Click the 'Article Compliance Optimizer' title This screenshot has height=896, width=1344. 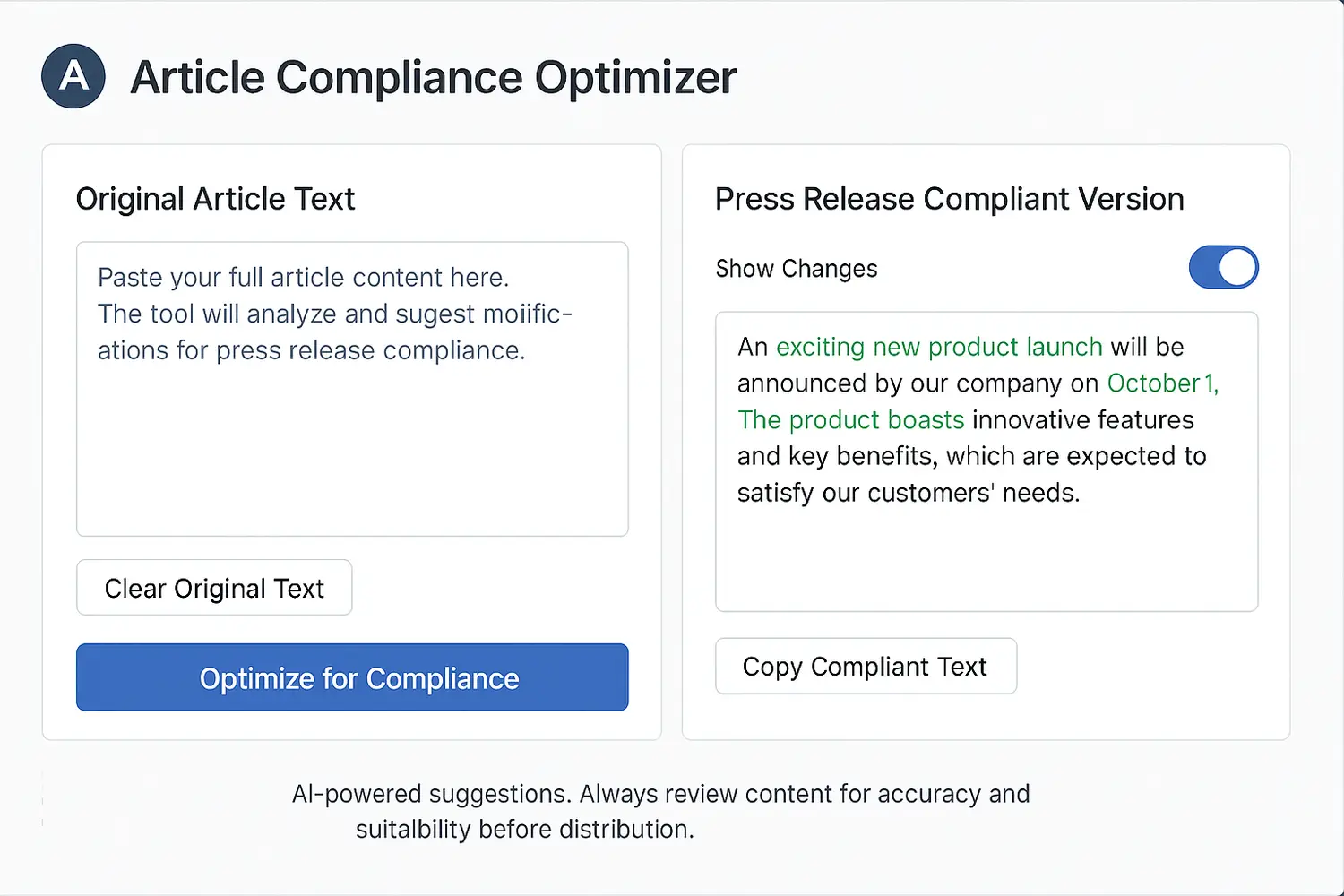433,77
